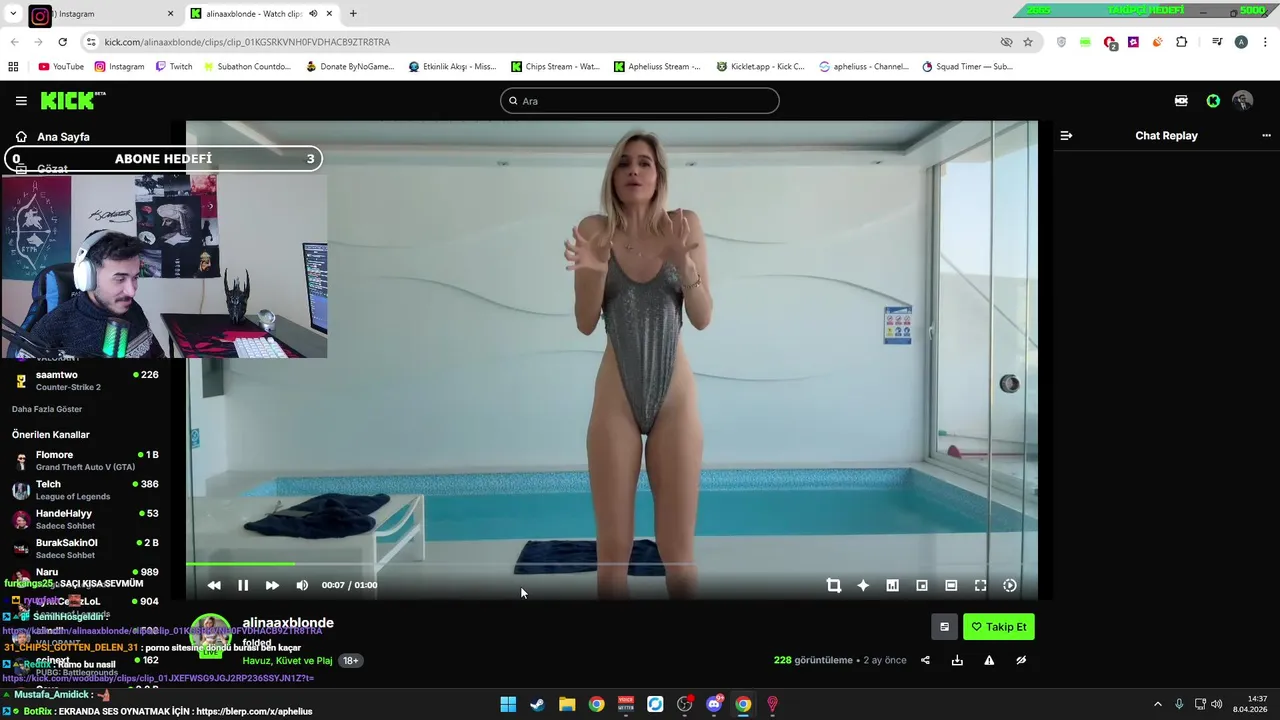Click the gray note icon beside Takip Et

[x=944, y=627]
